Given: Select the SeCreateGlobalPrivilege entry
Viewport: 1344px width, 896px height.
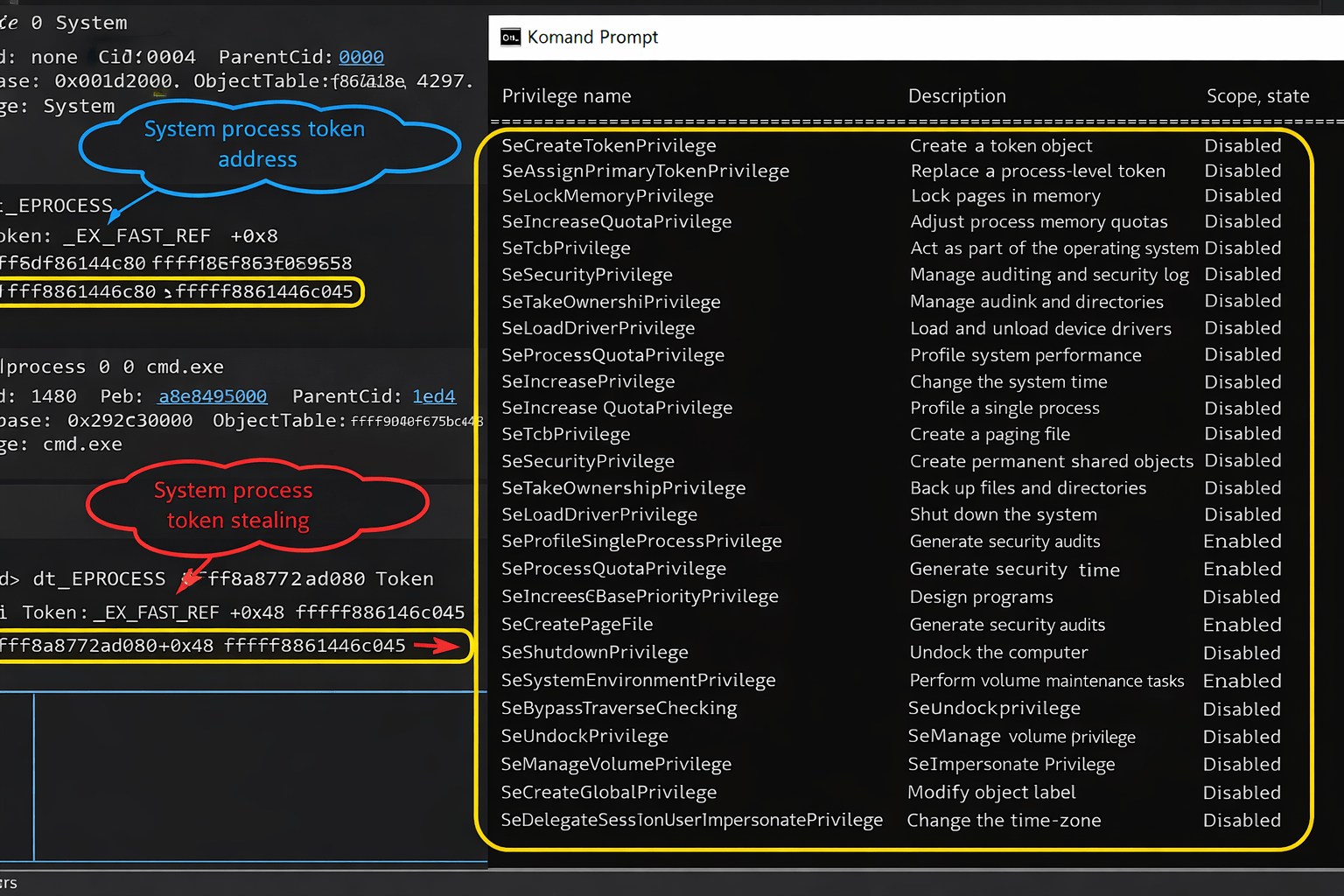Looking at the screenshot, I should pos(609,793).
